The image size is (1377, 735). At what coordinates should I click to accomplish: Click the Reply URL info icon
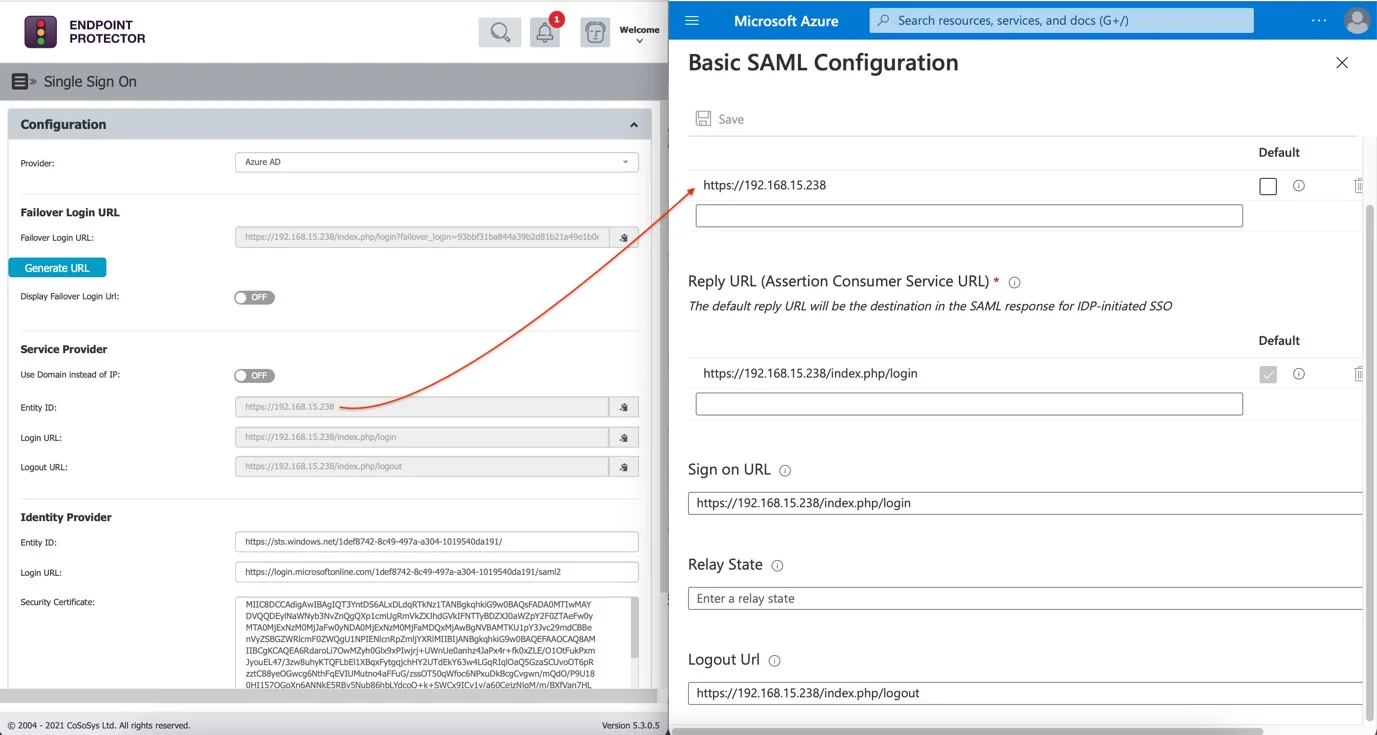click(x=1014, y=283)
